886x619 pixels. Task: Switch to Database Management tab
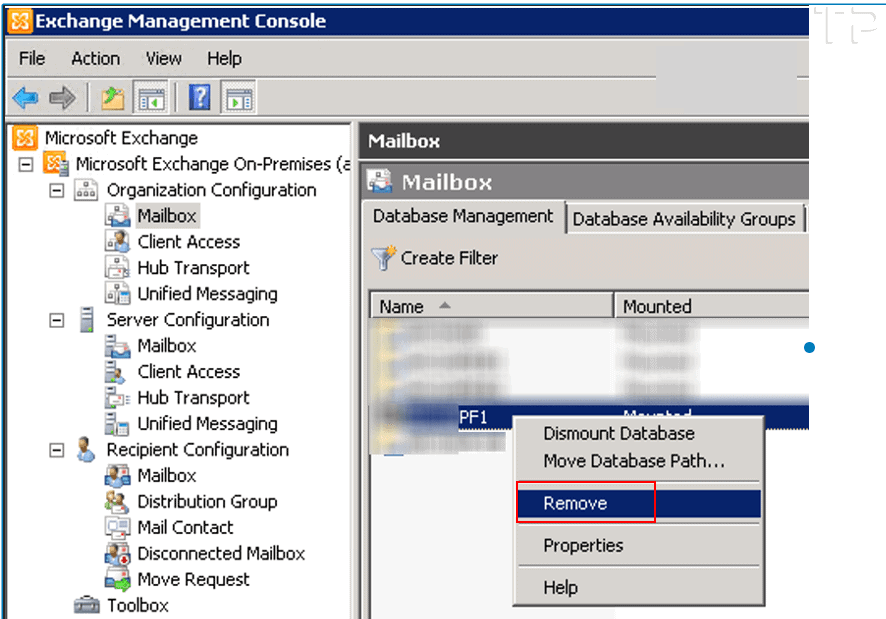pos(463,217)
